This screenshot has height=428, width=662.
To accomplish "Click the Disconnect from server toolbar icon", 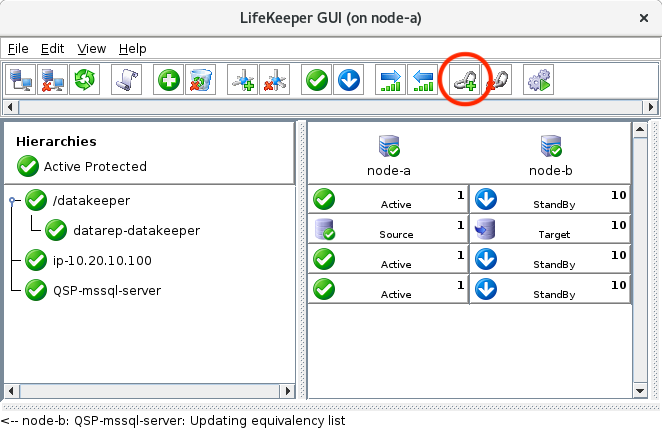I will [x=52, y=79].
